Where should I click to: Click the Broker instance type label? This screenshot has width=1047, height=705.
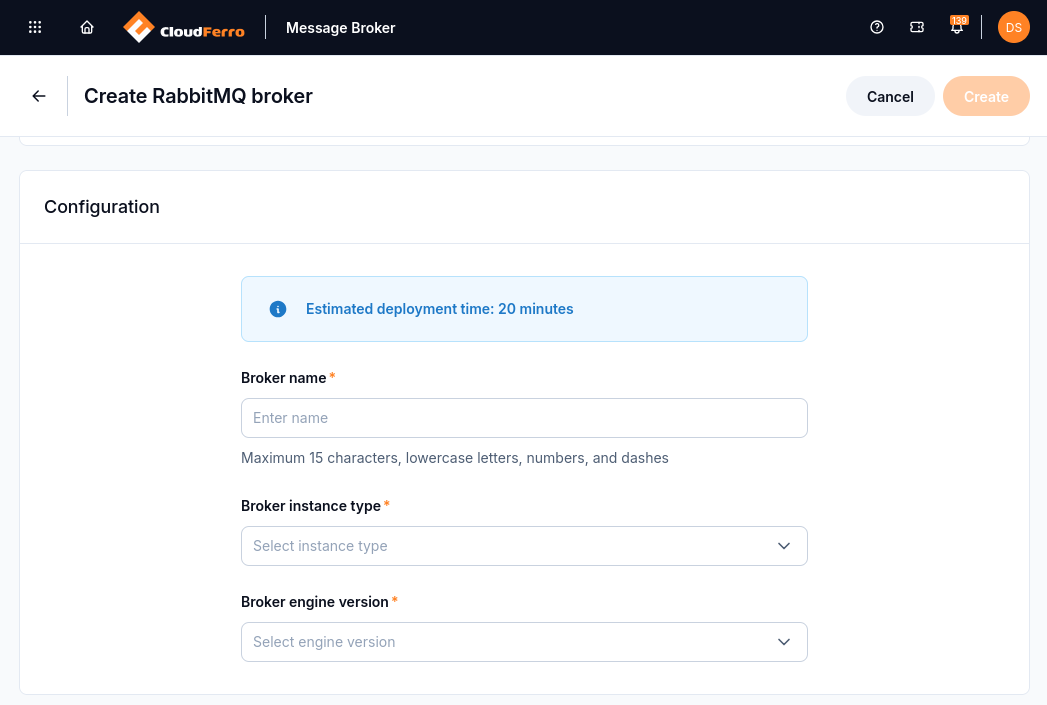click(310, 506)
